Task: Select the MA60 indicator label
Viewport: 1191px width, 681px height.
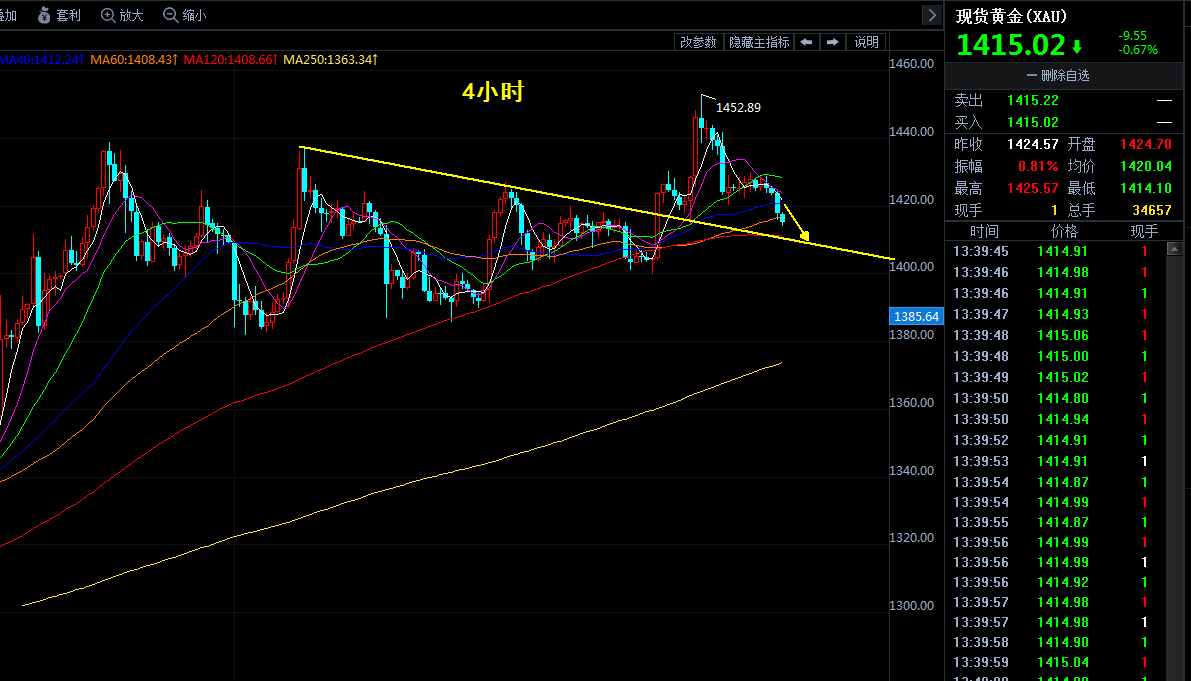Action: coord(134,59)
